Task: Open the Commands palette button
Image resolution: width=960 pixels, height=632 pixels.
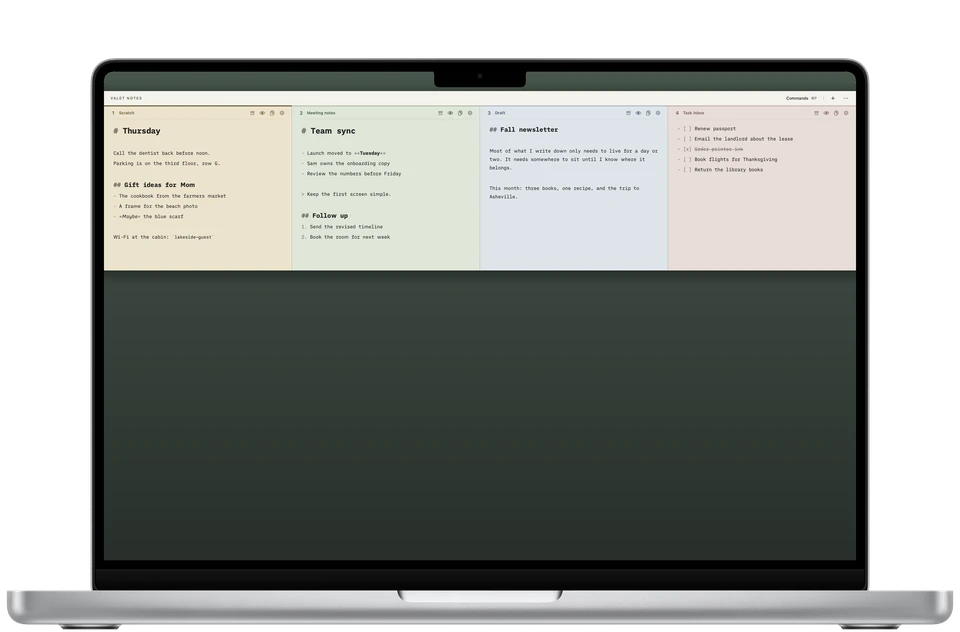Action: (801, 98)
